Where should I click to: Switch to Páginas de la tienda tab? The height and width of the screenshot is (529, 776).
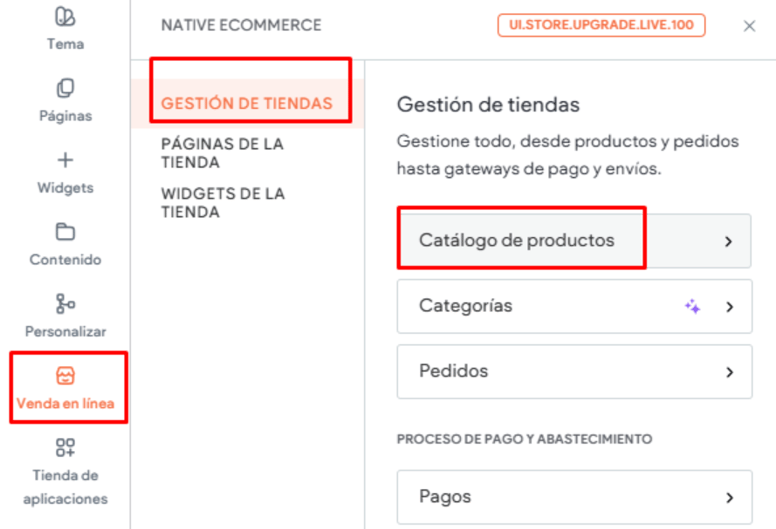pos(222,153)
